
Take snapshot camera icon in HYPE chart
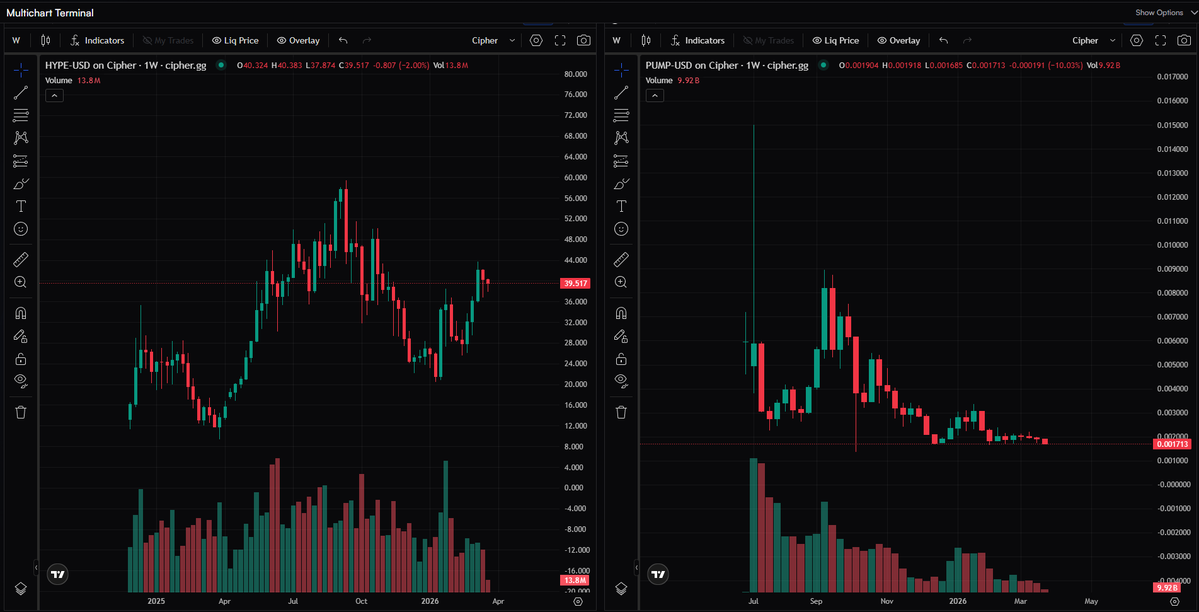(x=583, y=41)
